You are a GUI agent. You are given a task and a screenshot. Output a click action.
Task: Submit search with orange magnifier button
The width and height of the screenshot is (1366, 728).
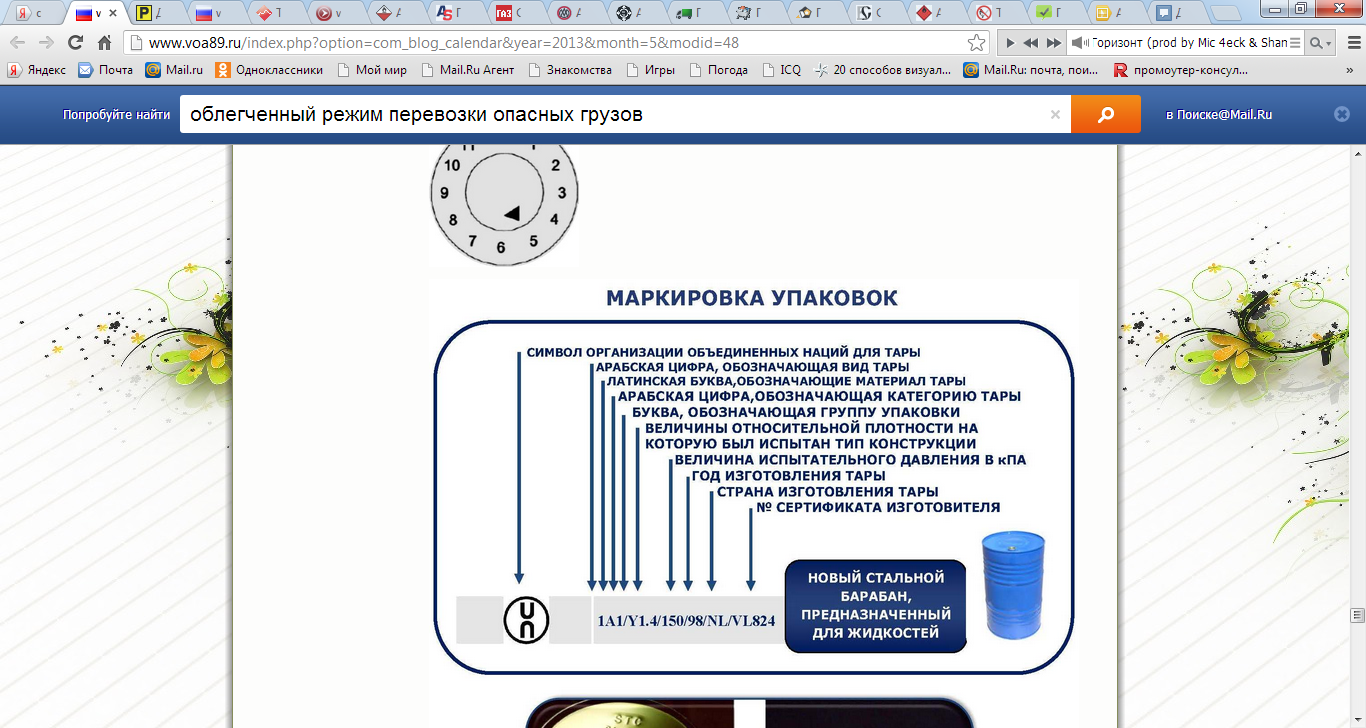(x=1106, y=114)
